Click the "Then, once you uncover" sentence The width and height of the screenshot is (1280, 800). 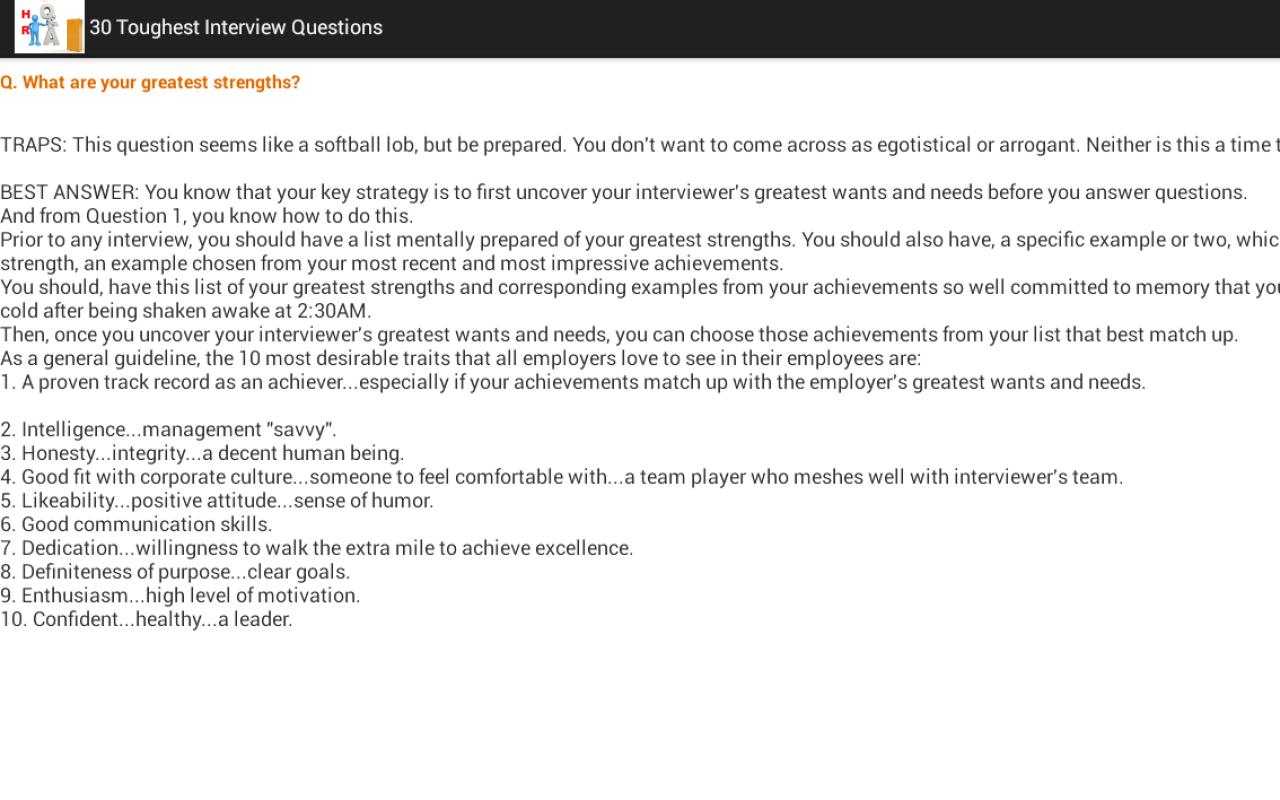click(x=619, y=335)
